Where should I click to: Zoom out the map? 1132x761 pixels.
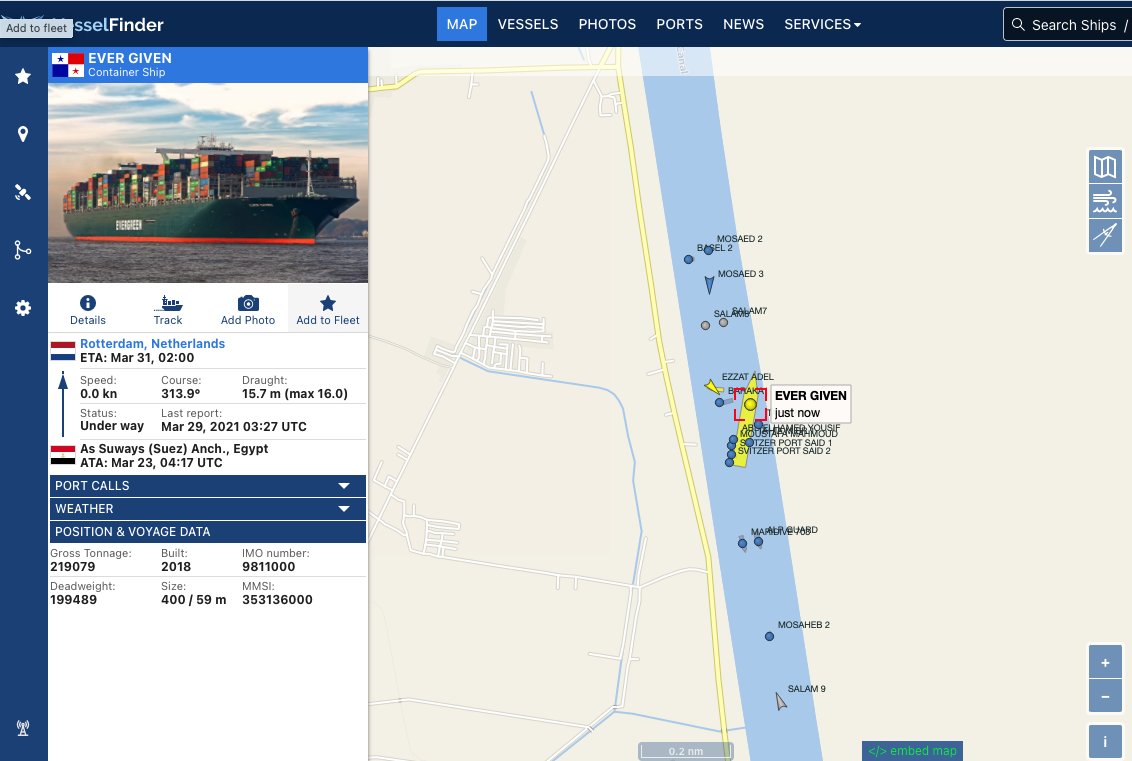click(x=1105, y=697)
